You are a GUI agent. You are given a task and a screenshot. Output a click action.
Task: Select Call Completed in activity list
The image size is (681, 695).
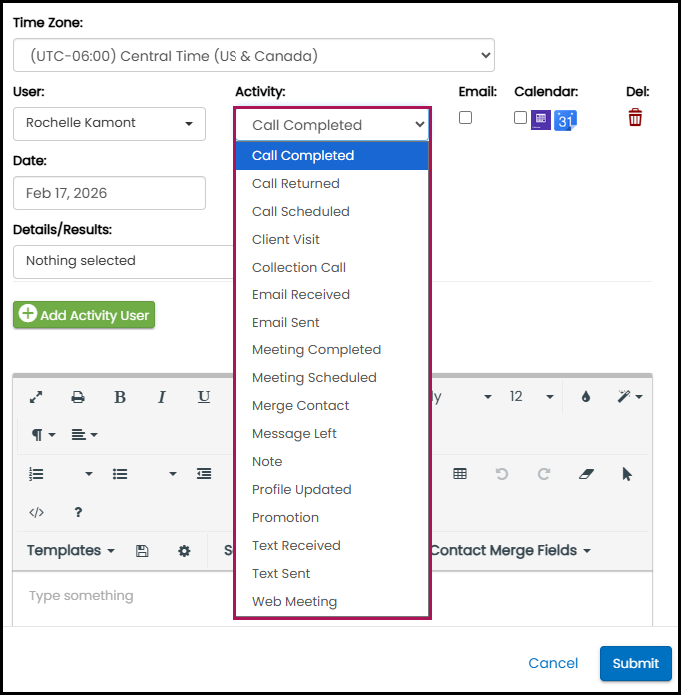coord(332,156)
